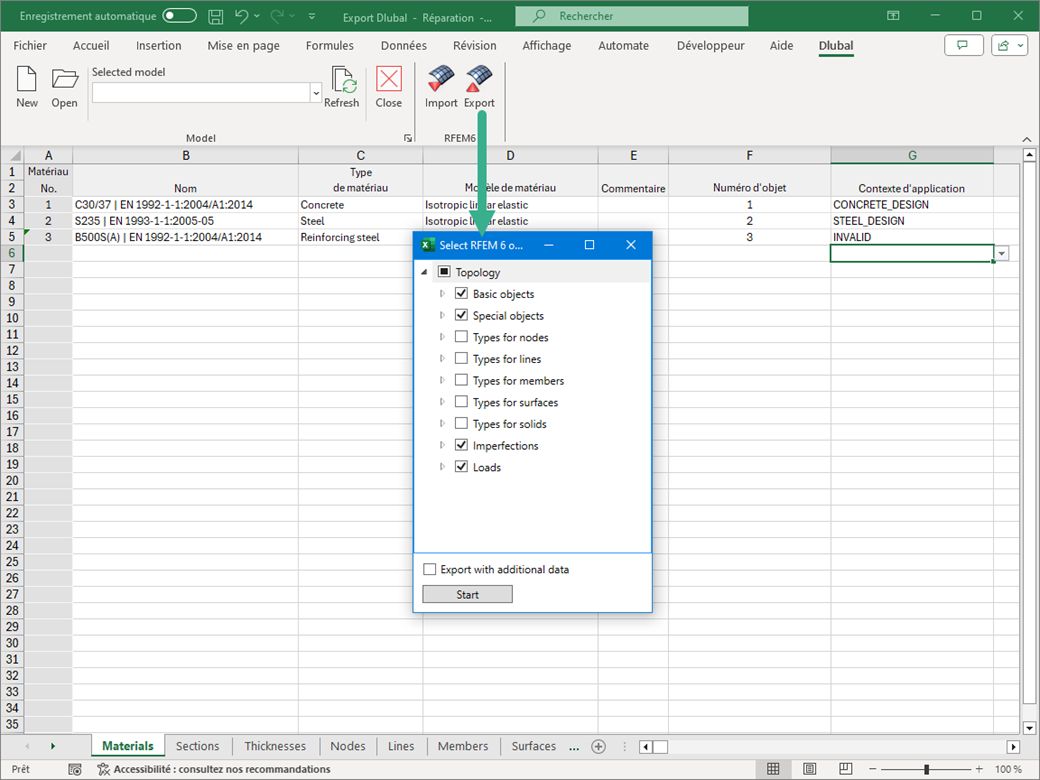Viewport: 1040px width, 780px height.
Task: Expand the Imperfections tree item
Action: point(444,445)
